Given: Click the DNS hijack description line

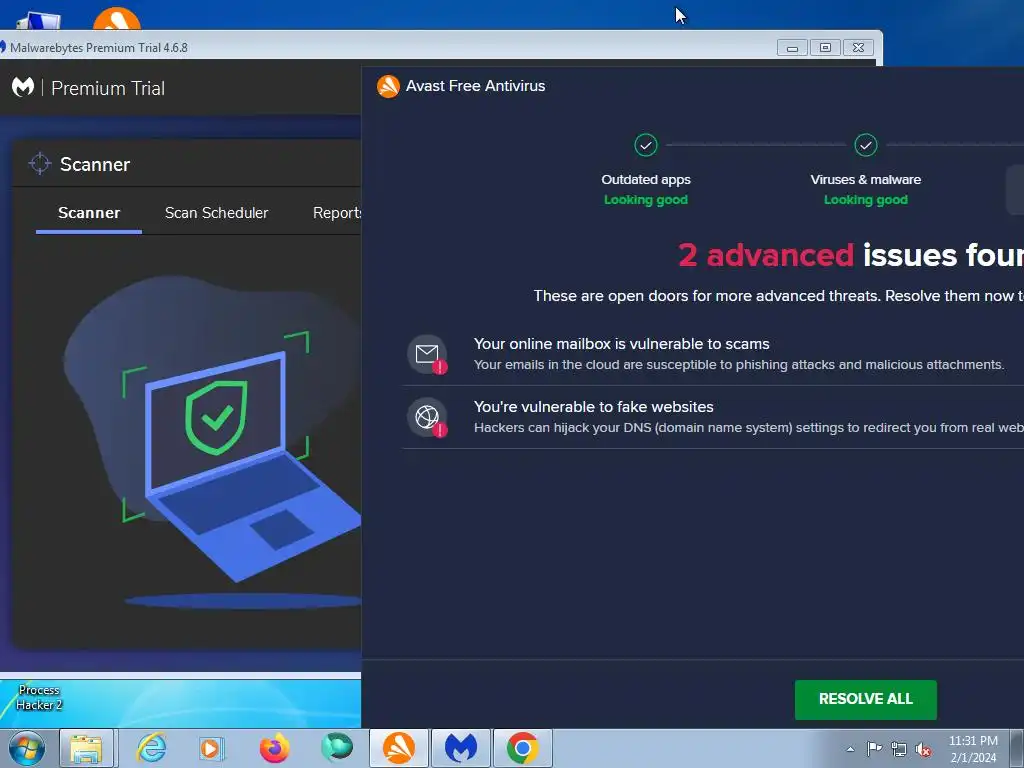Looking at the screenshot, I should (x=748, y=428).
